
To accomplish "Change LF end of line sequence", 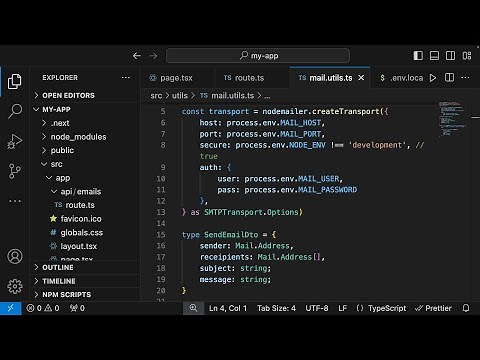I will click(342, 308).
